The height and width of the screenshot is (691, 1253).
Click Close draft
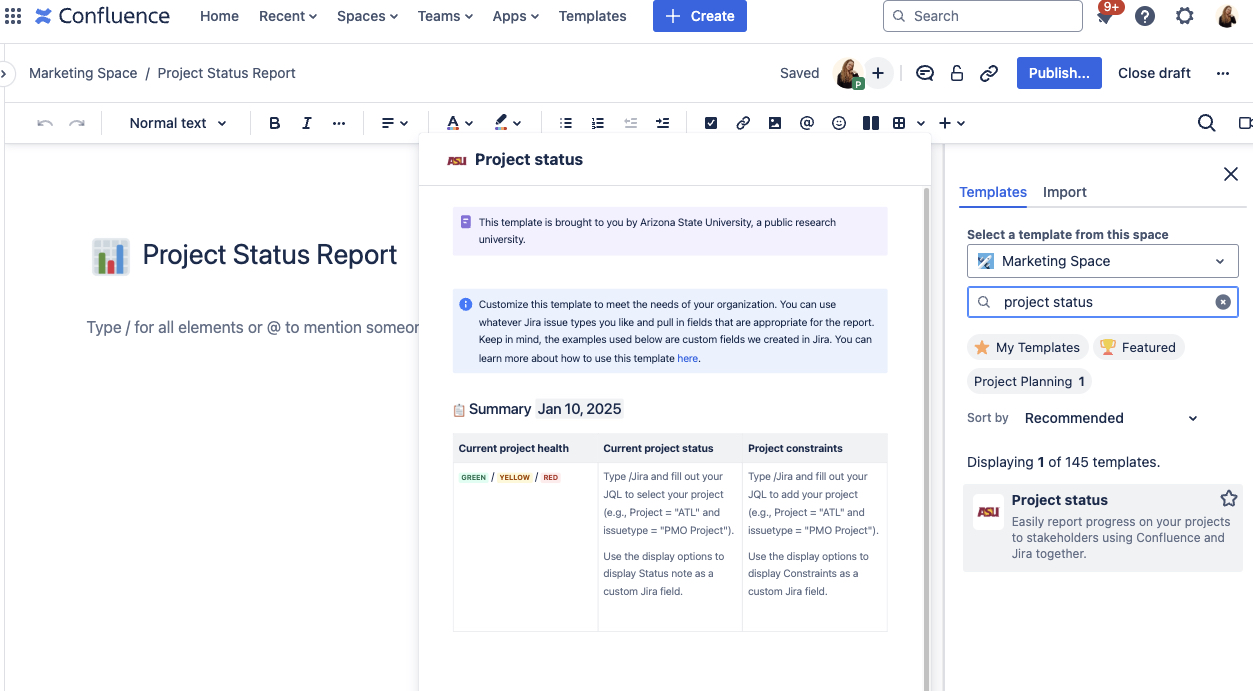click(x=1154, y=73)
